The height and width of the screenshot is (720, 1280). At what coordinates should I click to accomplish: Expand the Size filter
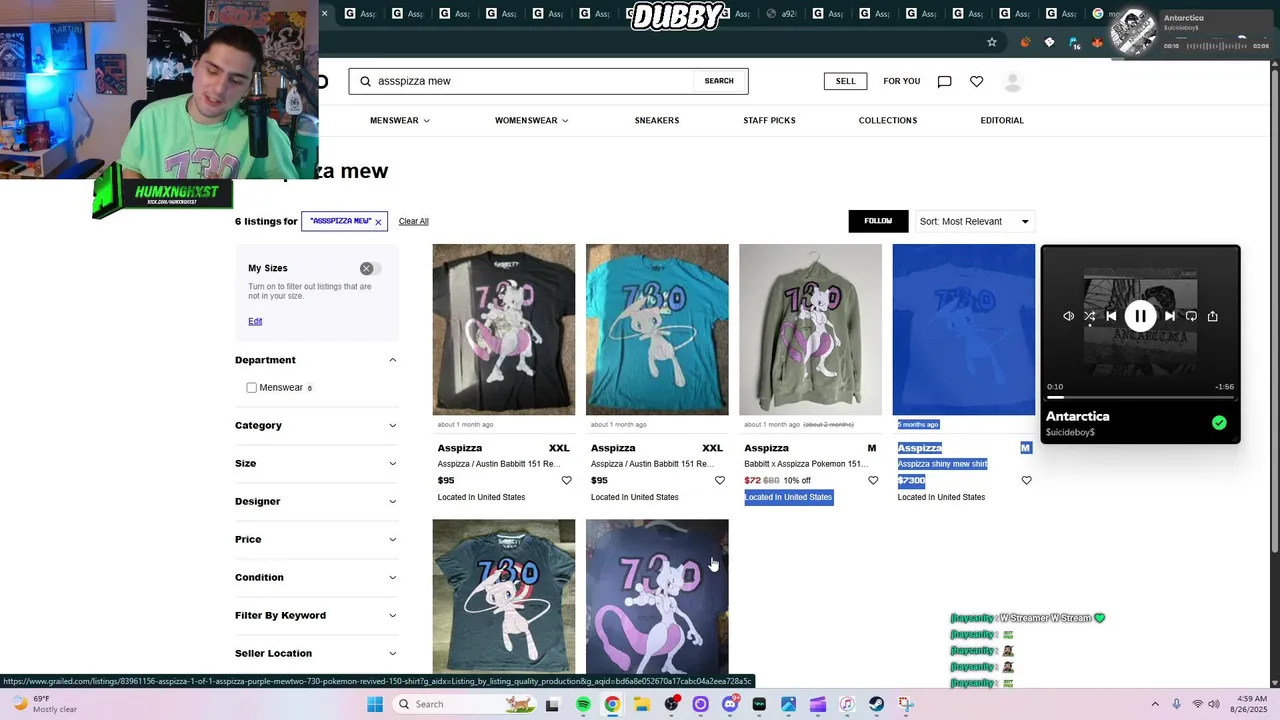pos(316,463)
